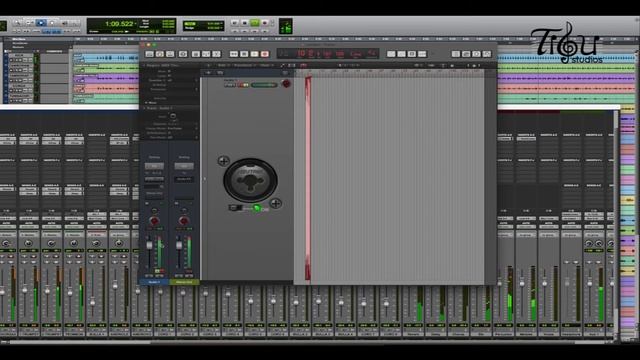Select the highlighted Selector tool in Pro Tools
640x360 pixels.
pos(41,22)
